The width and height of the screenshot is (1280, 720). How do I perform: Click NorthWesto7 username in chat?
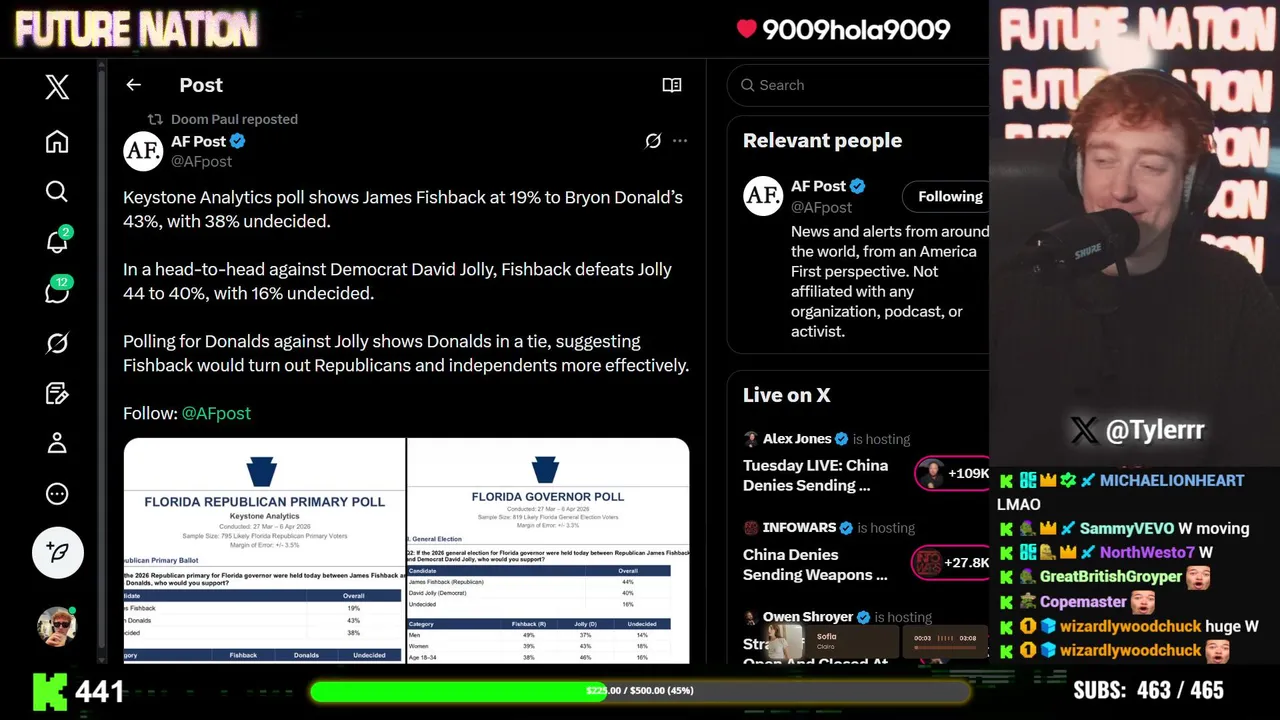tap(1147, 552)
